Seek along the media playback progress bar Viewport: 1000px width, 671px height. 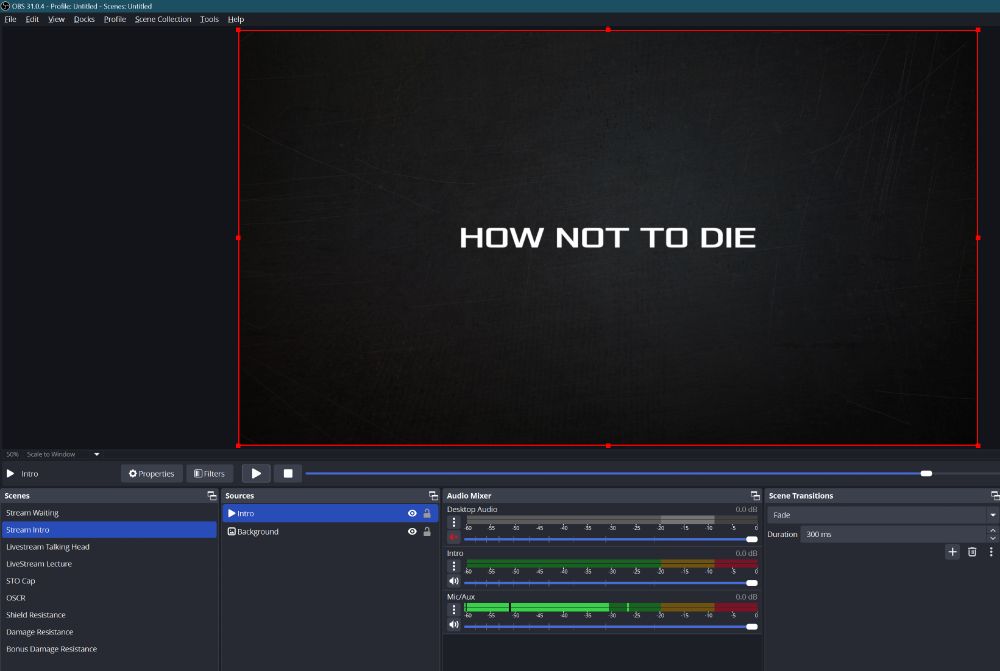[652, 473]
